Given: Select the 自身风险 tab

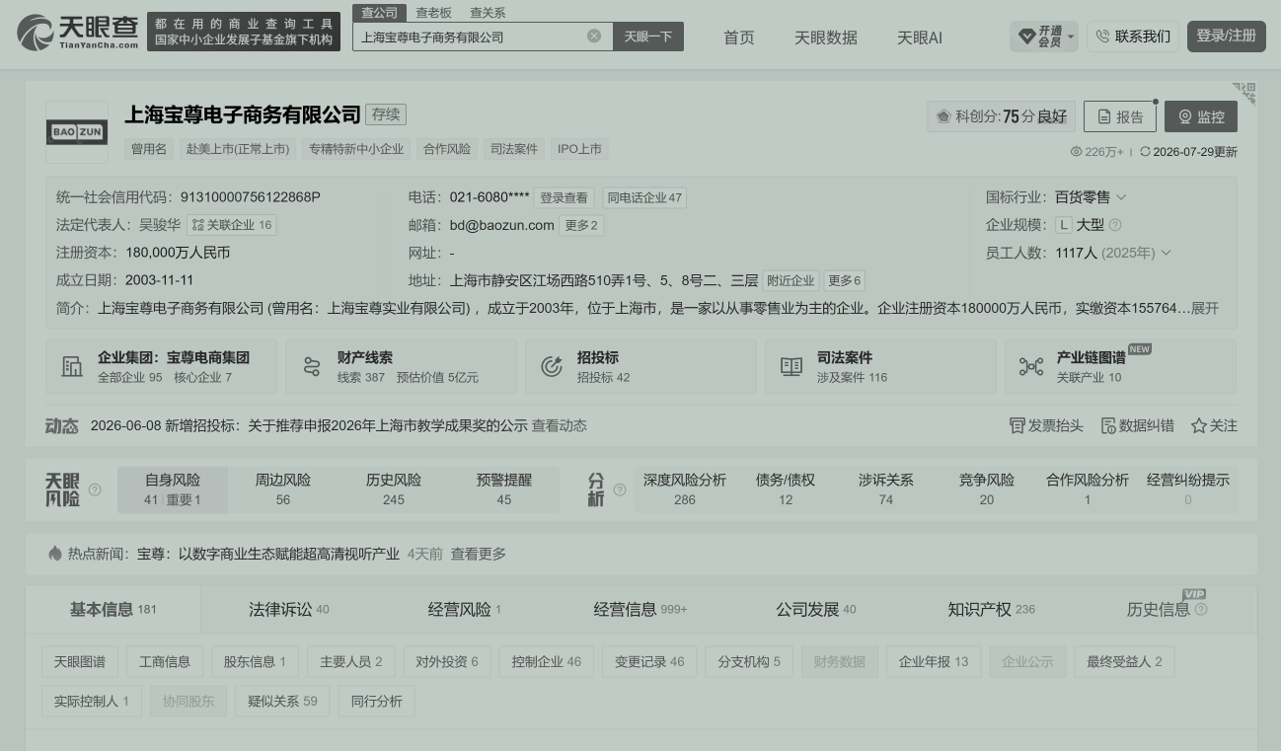Looking at the screenshot, I should point(172,490).
